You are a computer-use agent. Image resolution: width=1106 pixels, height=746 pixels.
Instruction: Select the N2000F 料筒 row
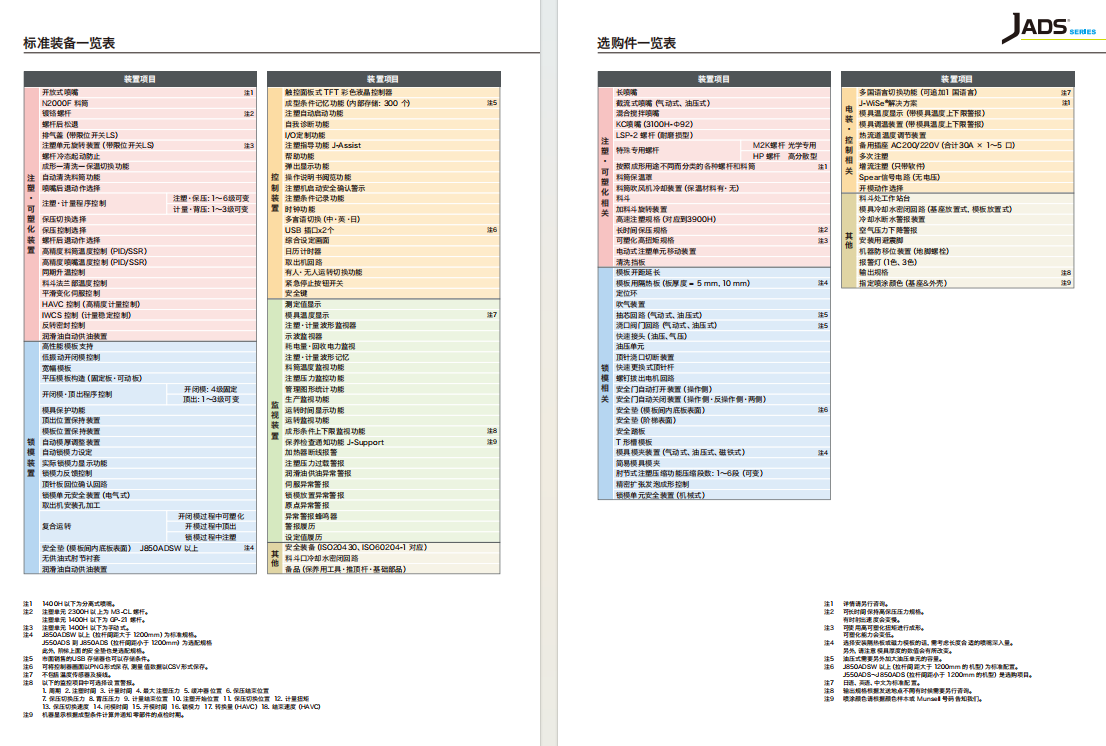coord(65,102)
